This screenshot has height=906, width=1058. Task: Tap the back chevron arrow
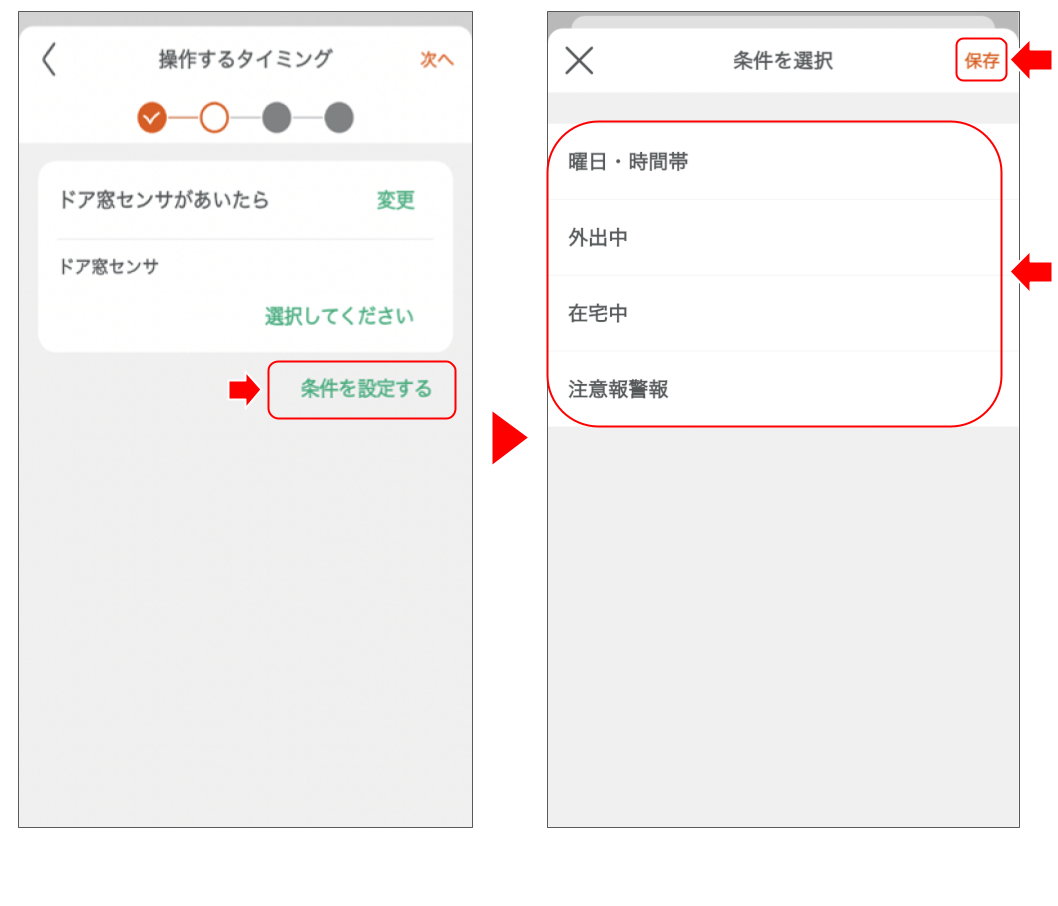pyautogui.click(x=47, y=60)
